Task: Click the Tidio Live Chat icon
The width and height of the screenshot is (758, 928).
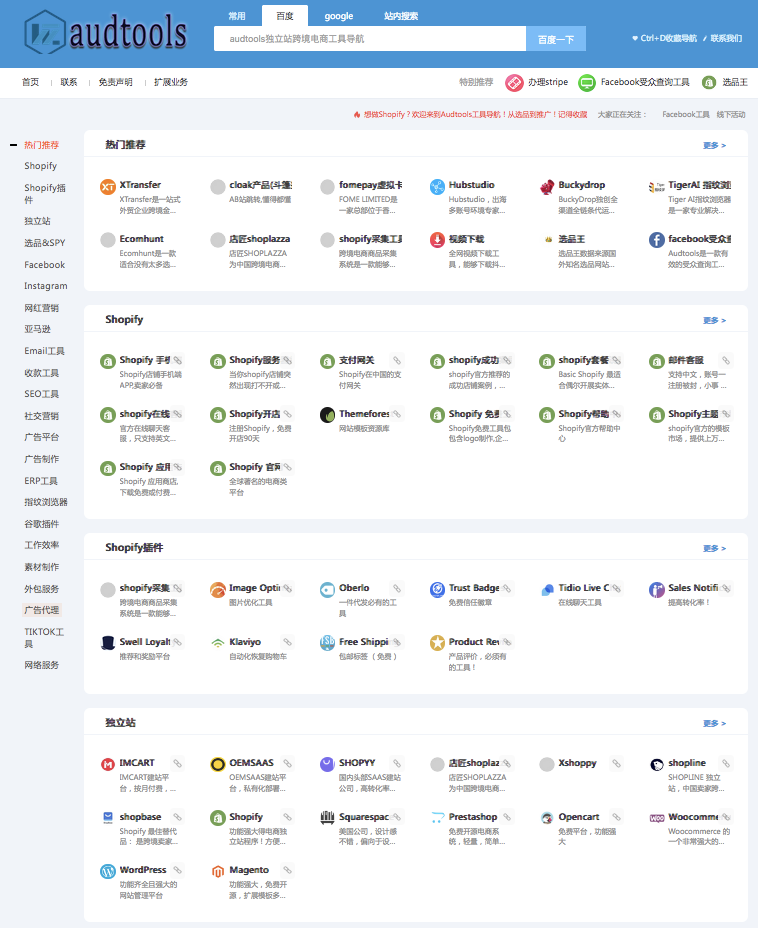Action: (x=547, y=589)
